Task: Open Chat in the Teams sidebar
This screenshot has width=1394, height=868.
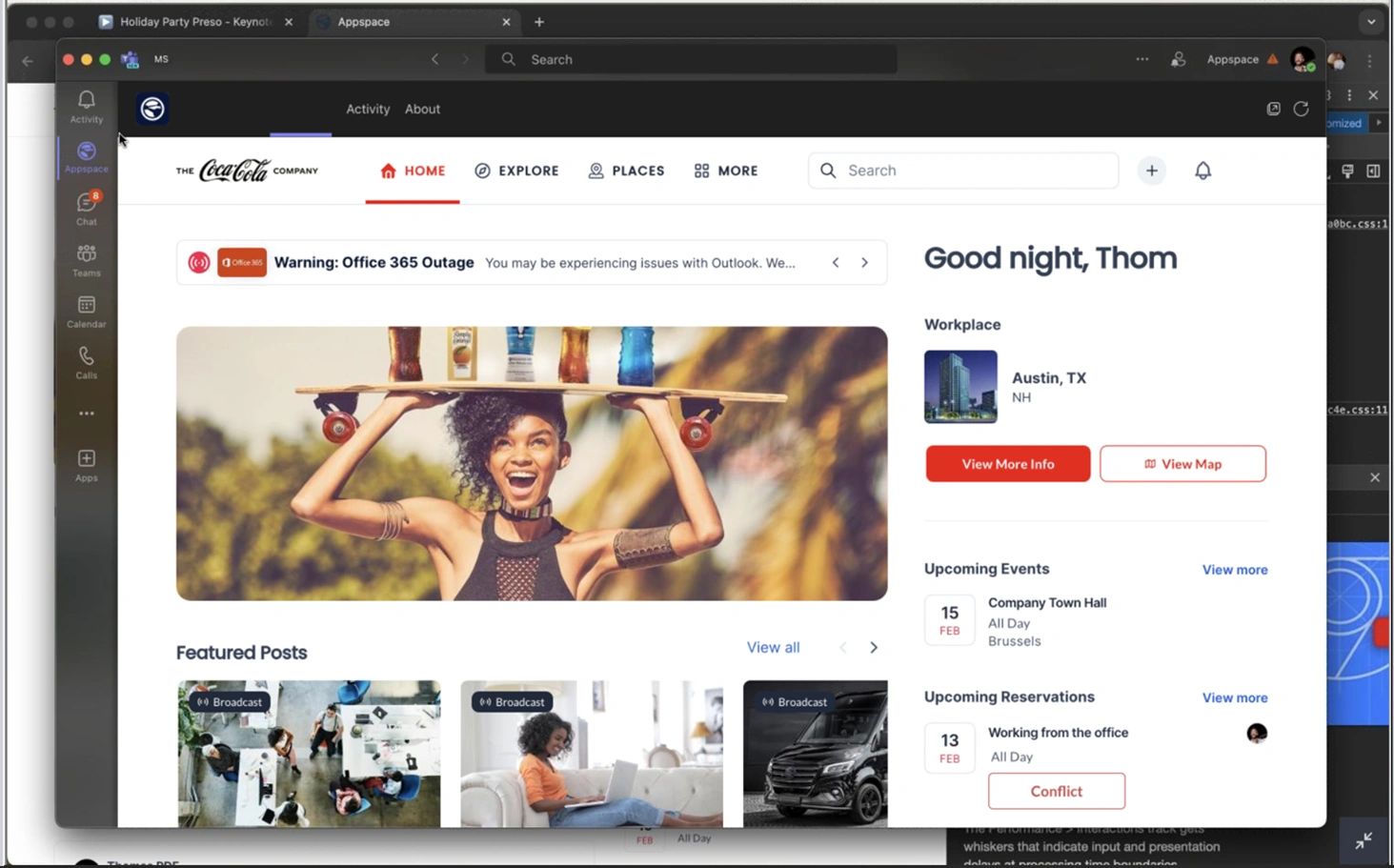Action: (x=86, y=208)
